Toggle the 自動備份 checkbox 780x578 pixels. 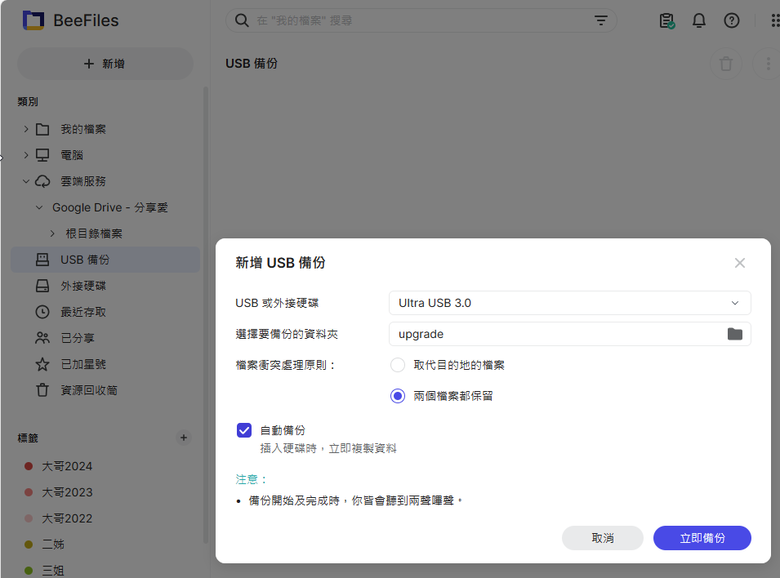(x=244, y=430)
